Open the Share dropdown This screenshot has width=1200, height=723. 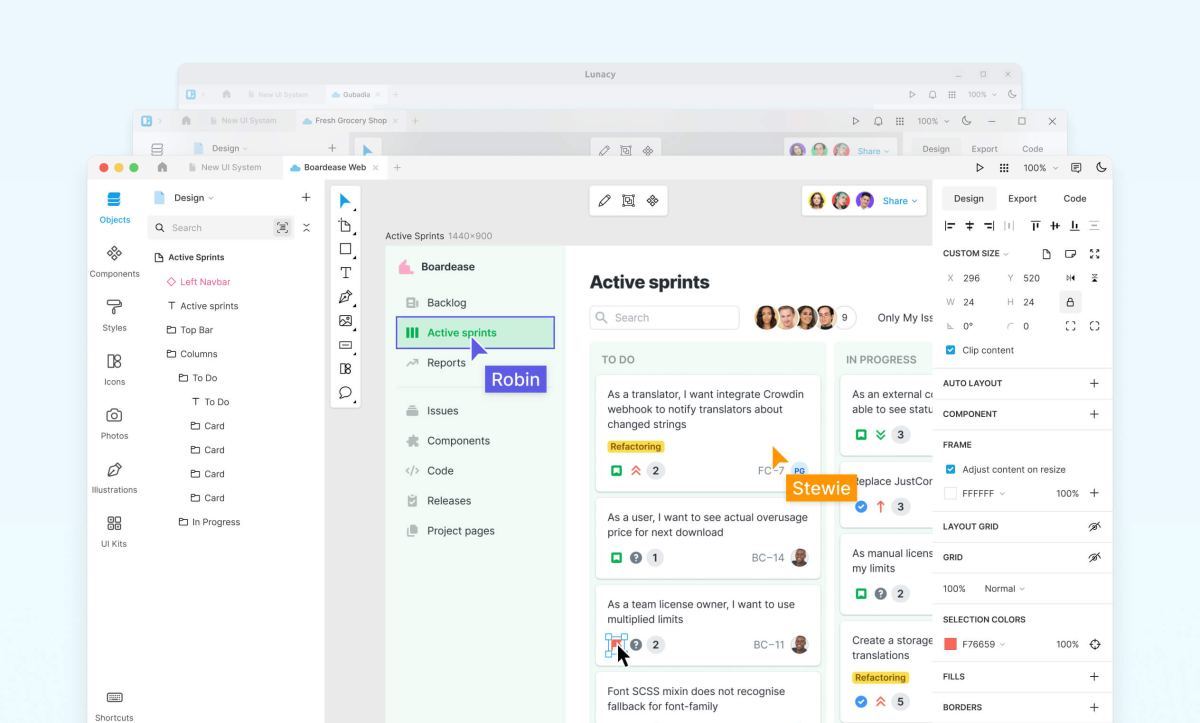[x=899, y=201]
